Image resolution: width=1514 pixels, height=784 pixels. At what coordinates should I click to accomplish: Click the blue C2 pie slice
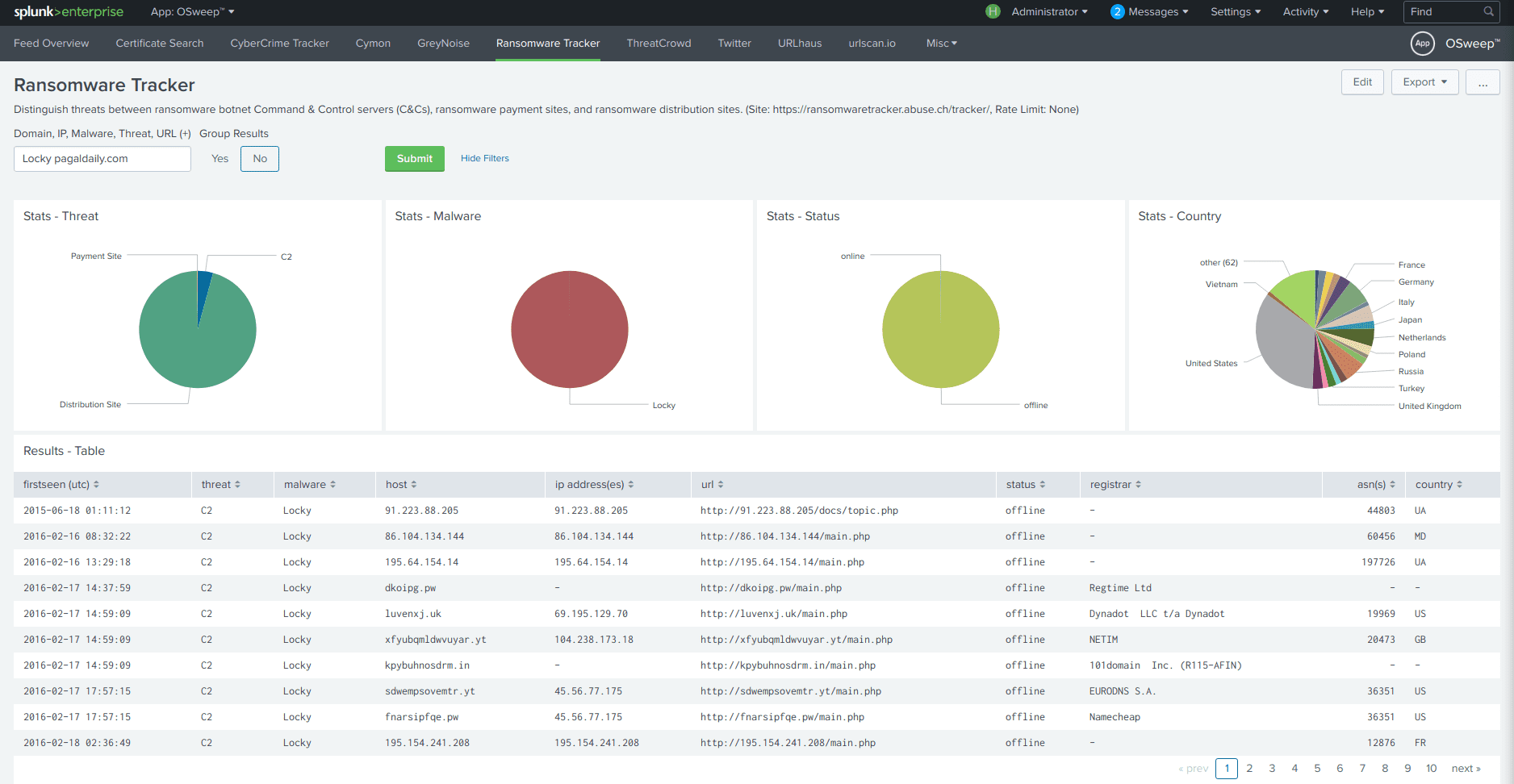point(203,289)
